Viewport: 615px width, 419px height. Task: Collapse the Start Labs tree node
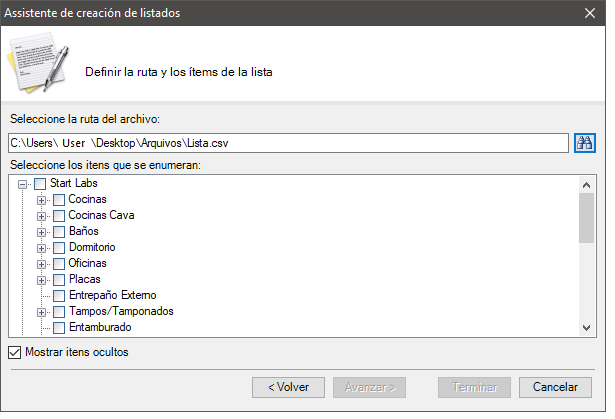pyautogui.click(x=23, y=184)
